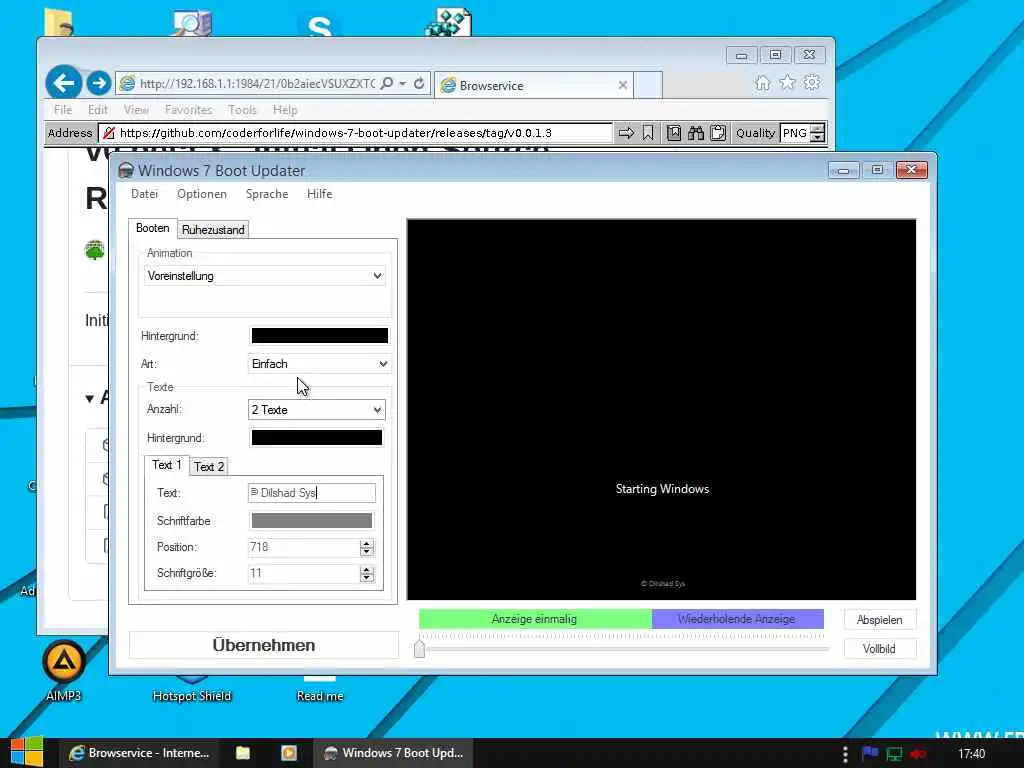Open the File menu in Internet Explorer
Viewport: 1024px width, 768px height.
[x=63, y=110]
